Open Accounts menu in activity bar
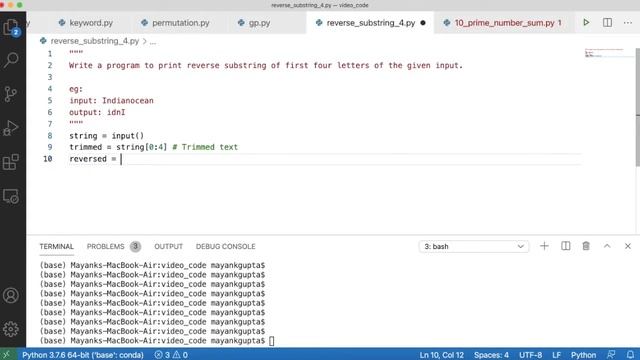 11,296
